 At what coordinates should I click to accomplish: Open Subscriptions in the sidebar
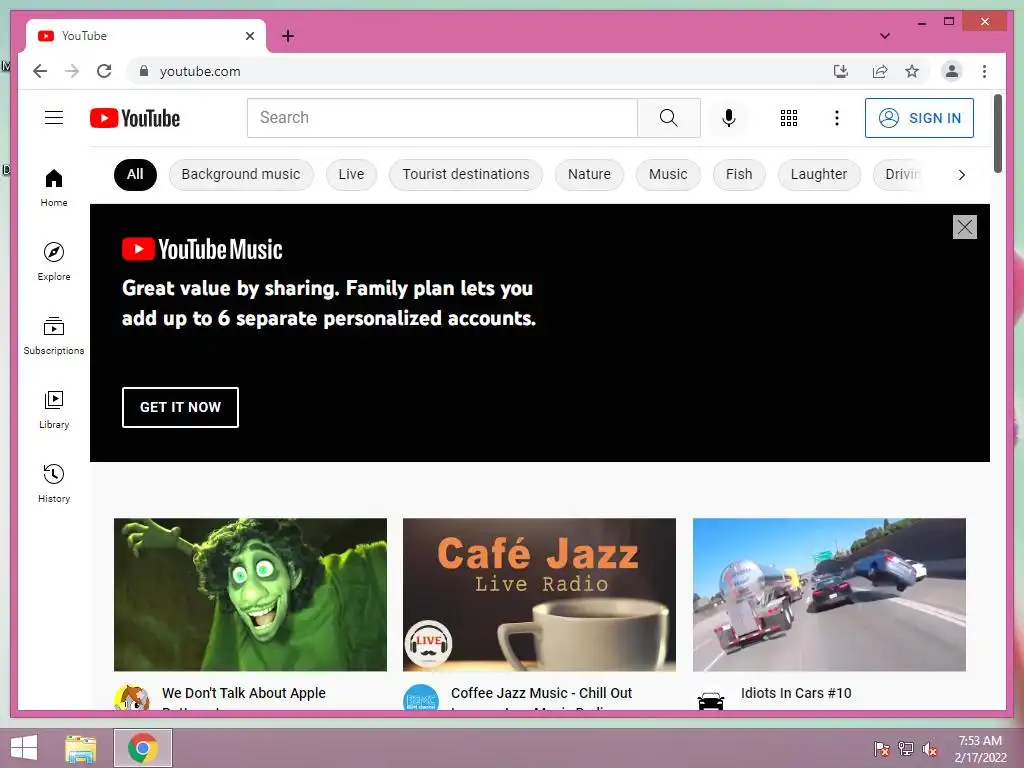point(54,335)
